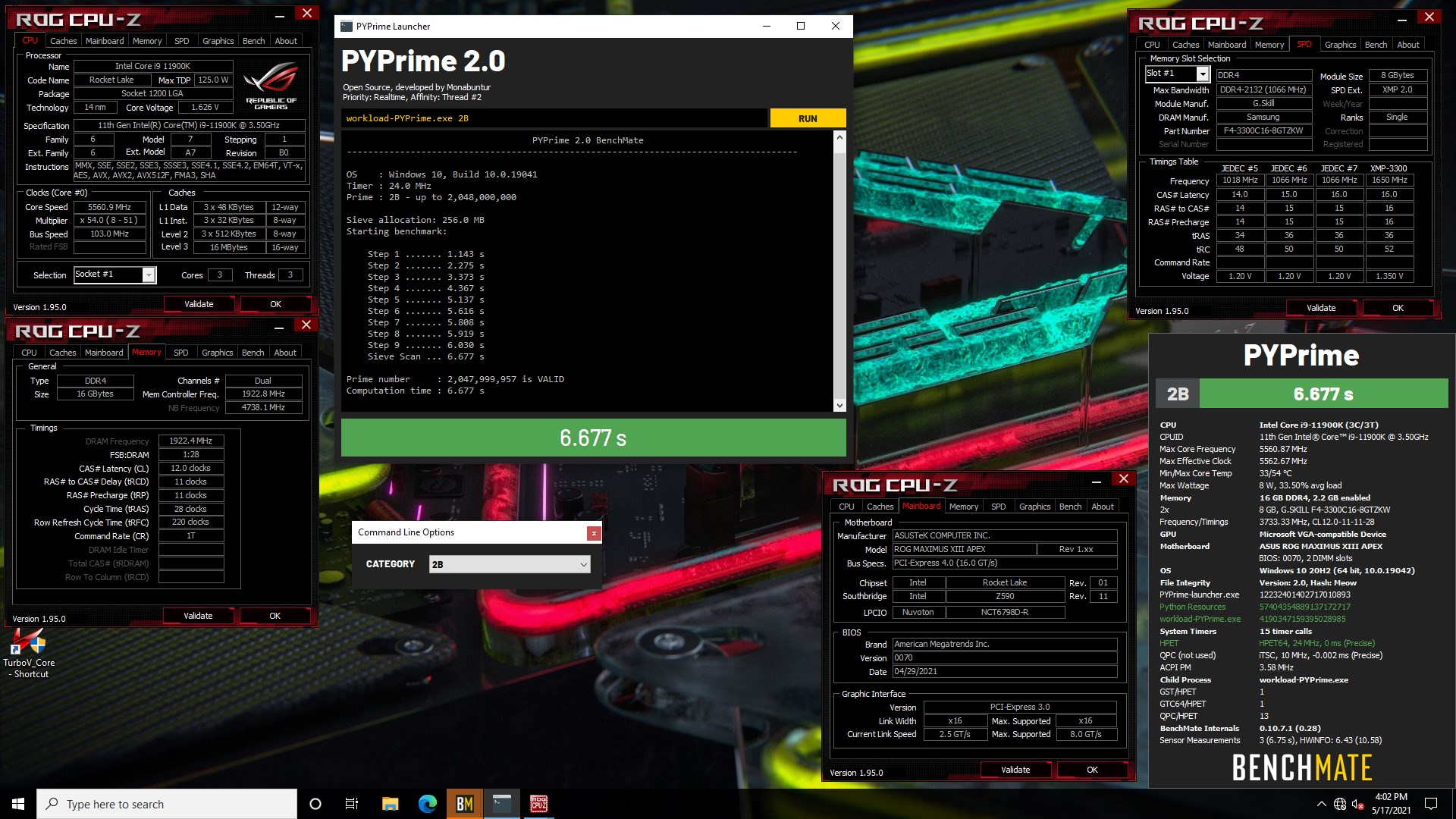Click RUN button in PYPrime Launcher
1456x819 pixels.
[808, 118]
